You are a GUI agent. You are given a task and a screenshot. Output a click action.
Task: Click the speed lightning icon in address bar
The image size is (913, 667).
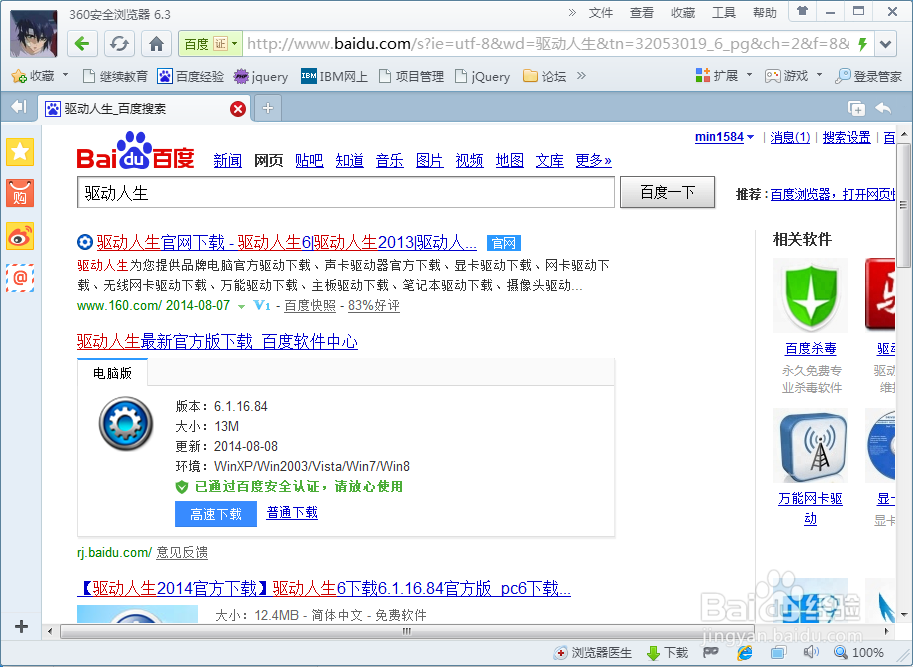point(862,44)
